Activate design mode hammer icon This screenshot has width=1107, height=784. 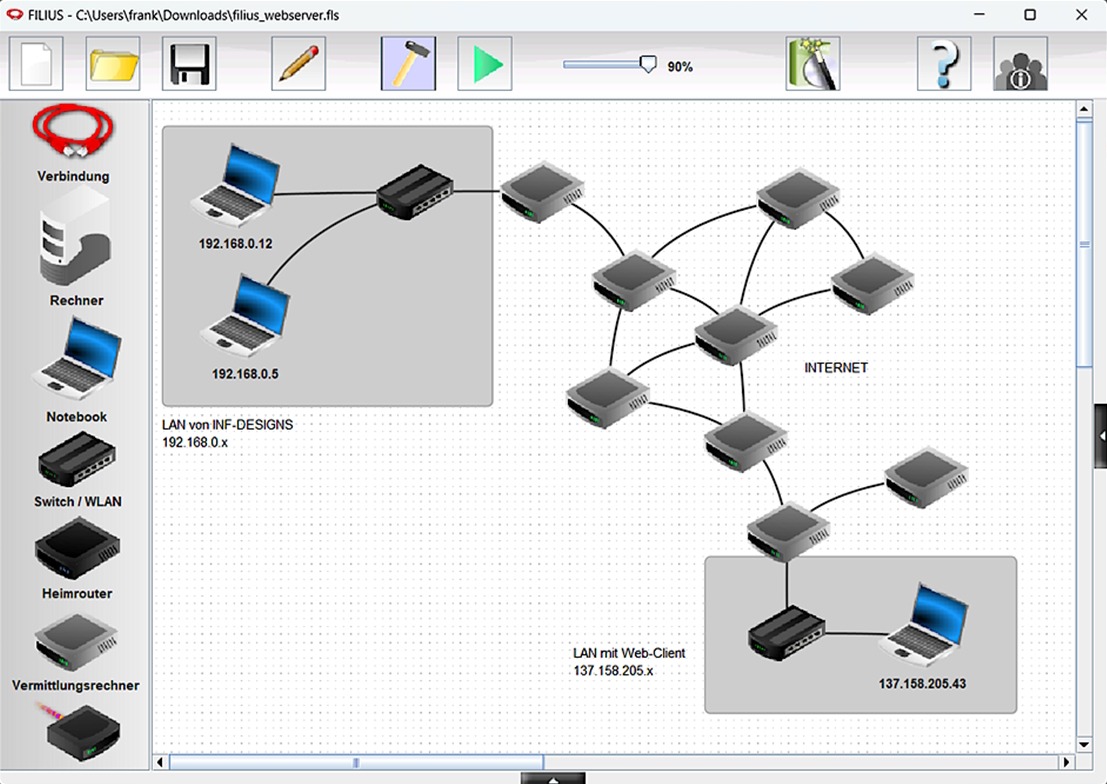[x=408, y=64]
